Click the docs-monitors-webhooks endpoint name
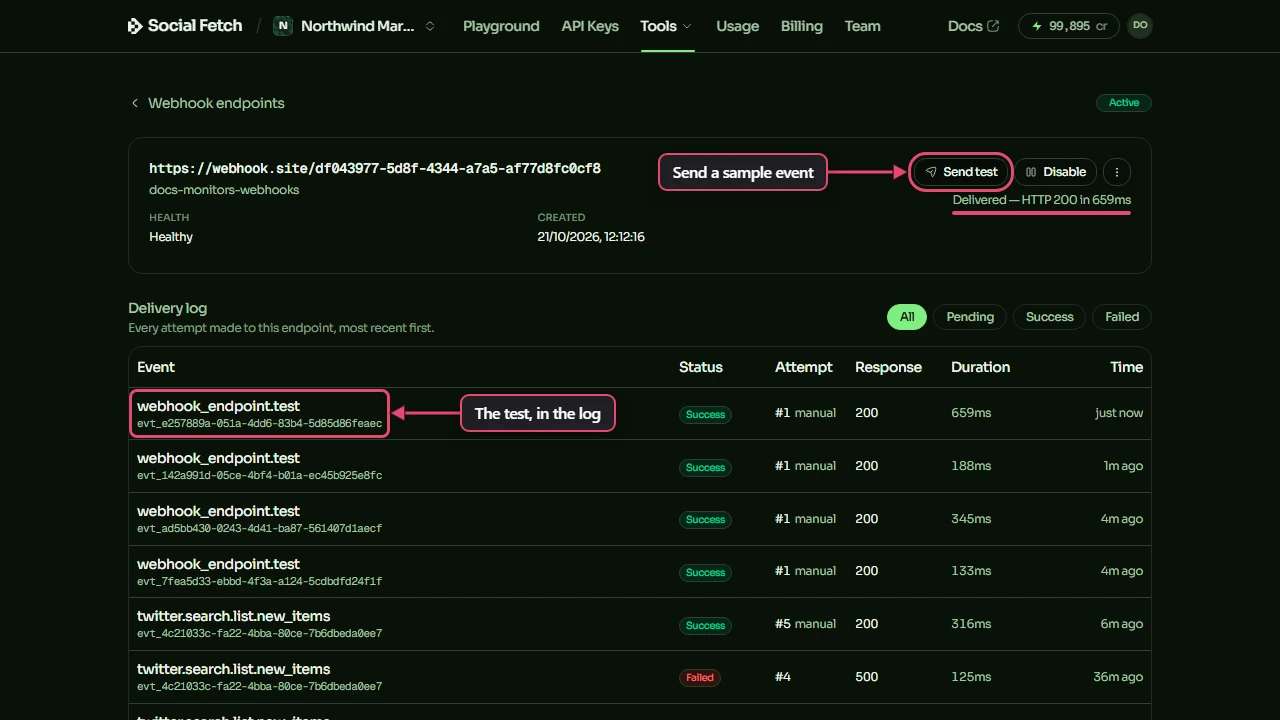The image size is (1280, 720). (224, 190)
